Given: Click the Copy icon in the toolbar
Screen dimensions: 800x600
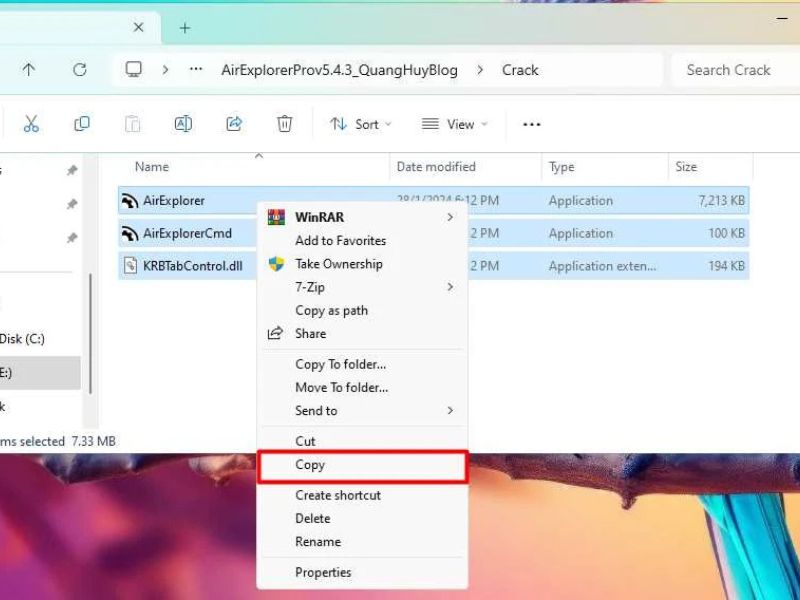Looking at the screenshot, I should coord(82,123).
